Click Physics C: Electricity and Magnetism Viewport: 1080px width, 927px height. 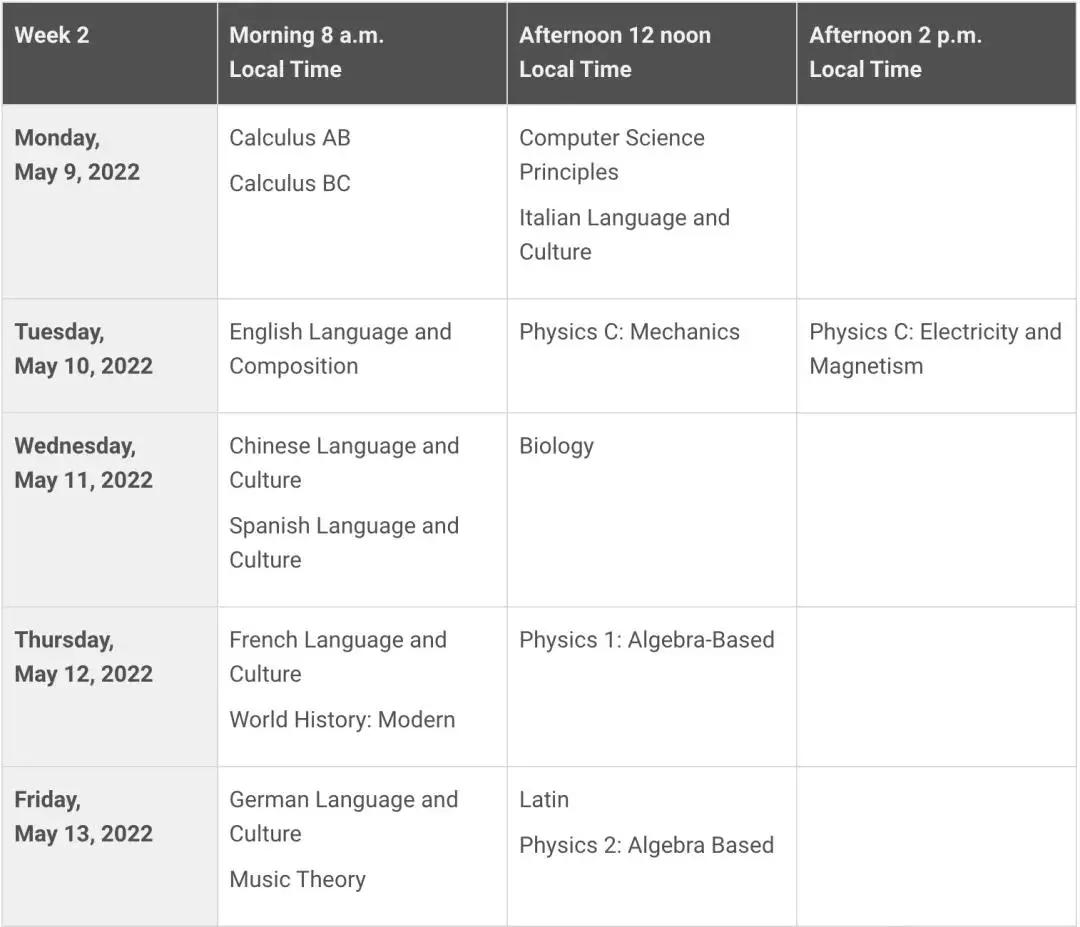(x=934, y=349)
